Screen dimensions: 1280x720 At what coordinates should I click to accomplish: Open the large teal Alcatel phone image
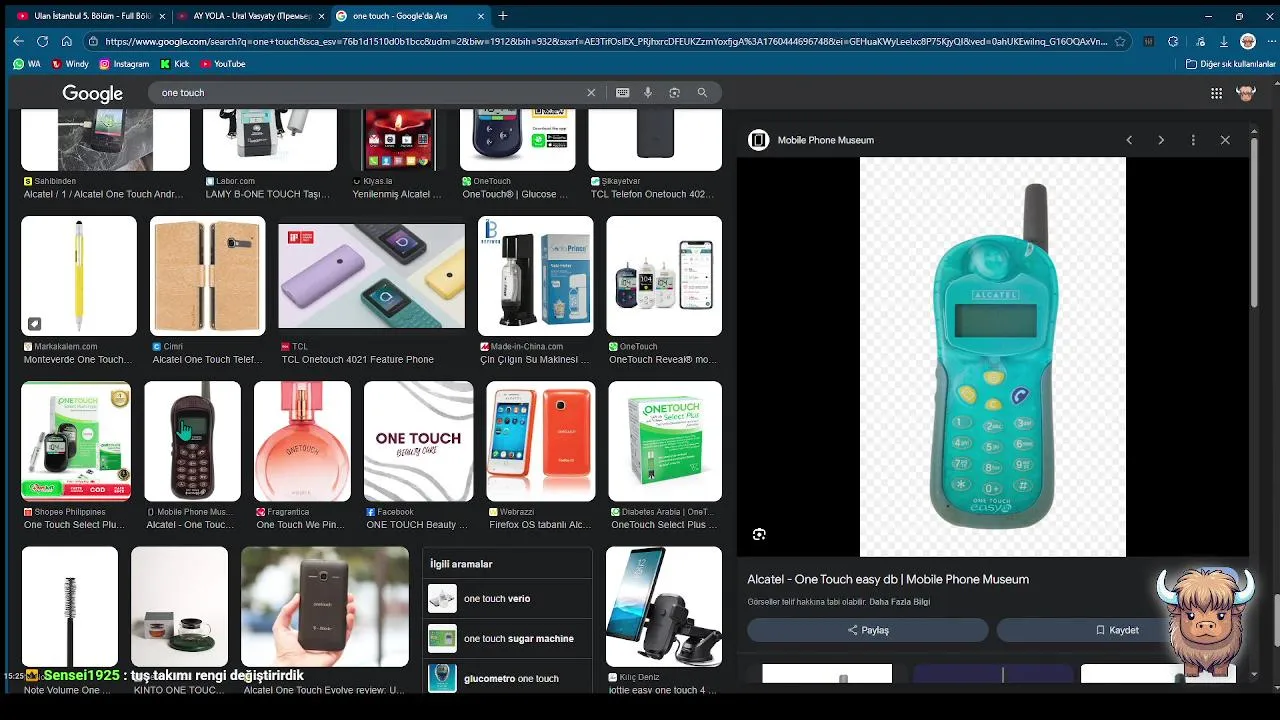pyautogui.click(x=993, y=357)
